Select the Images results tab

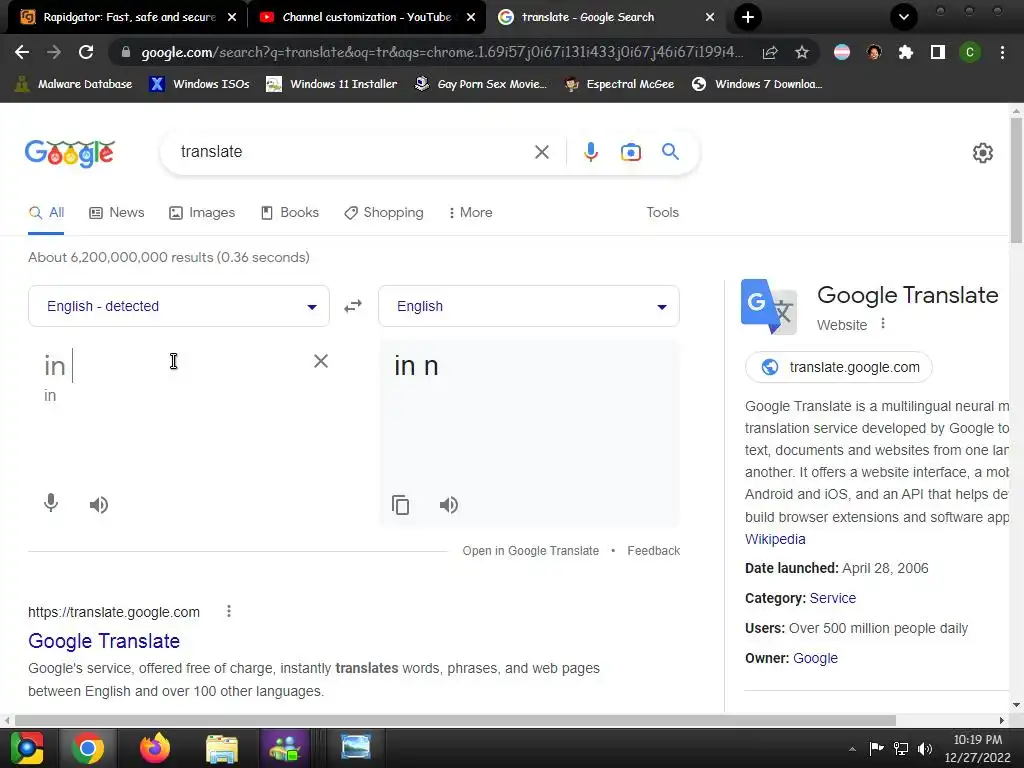point(202,212)
